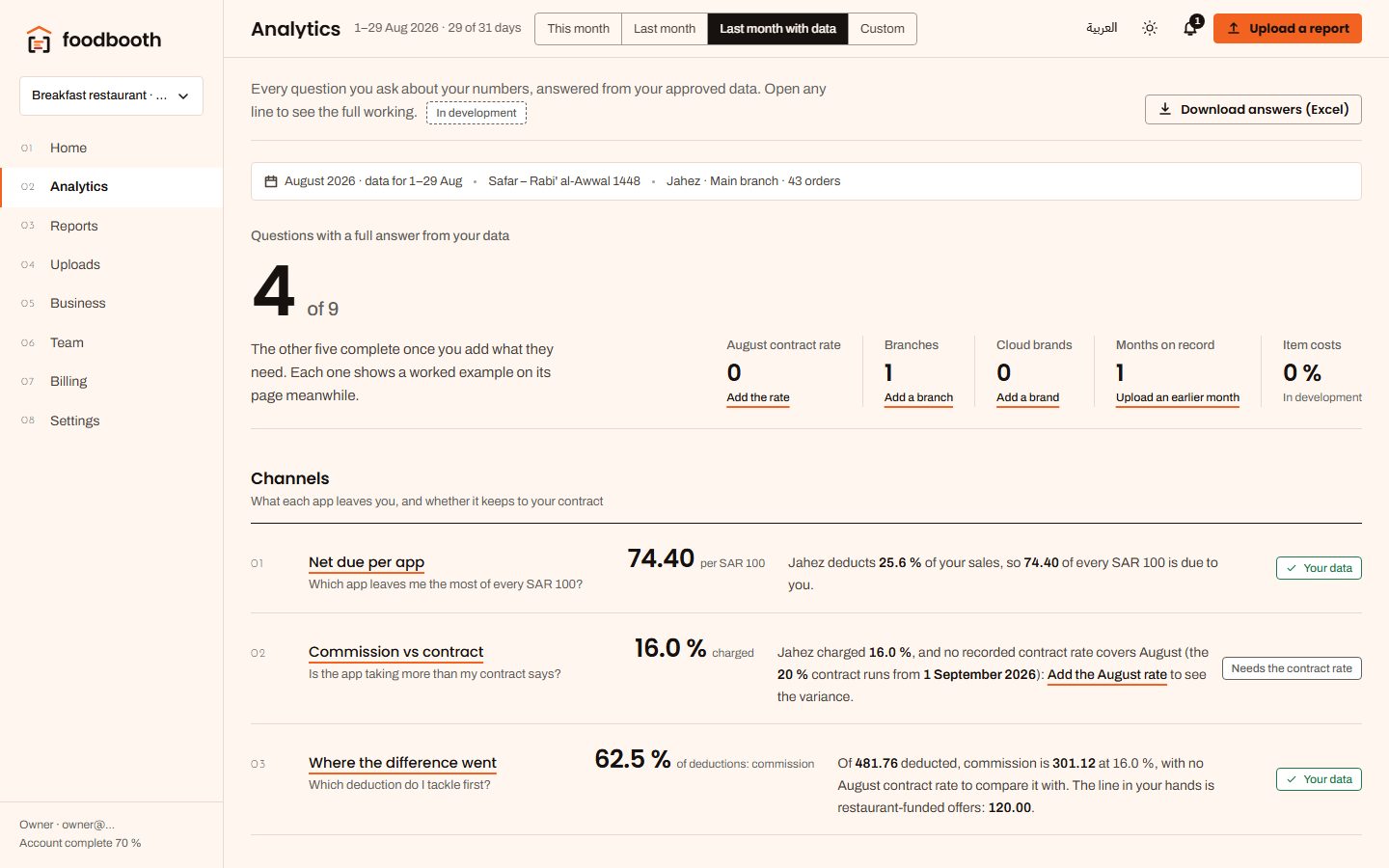Open Where the difference went question
Screen dimensions: 1389x868
[x=402, y=763]
